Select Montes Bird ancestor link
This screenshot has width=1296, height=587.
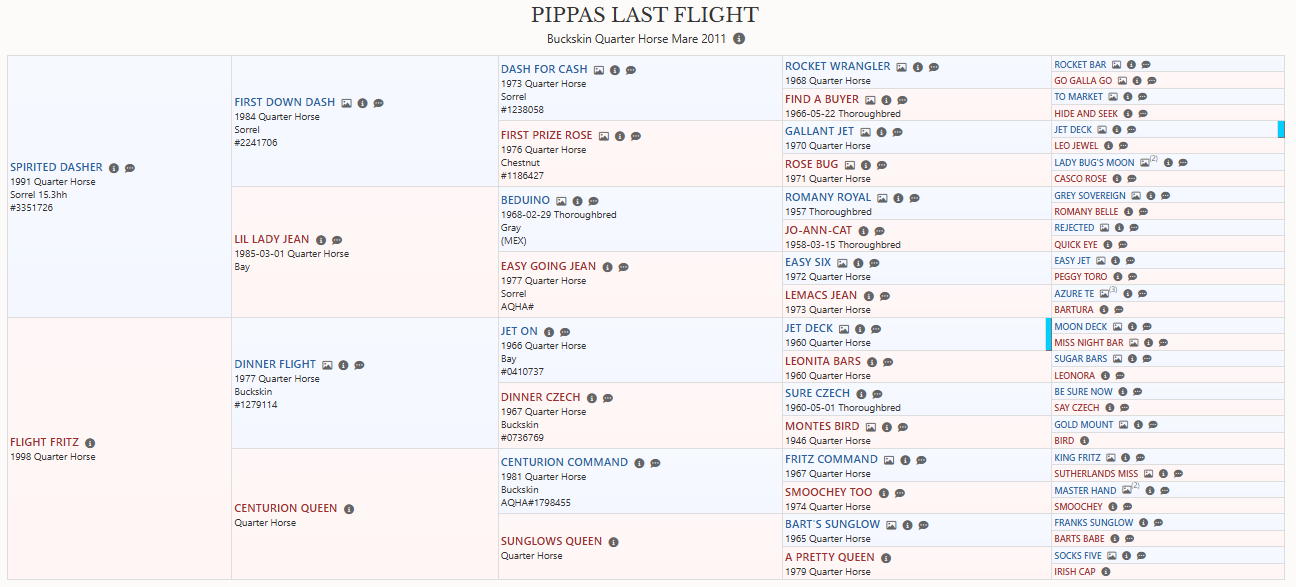click(x=822, y=426)
